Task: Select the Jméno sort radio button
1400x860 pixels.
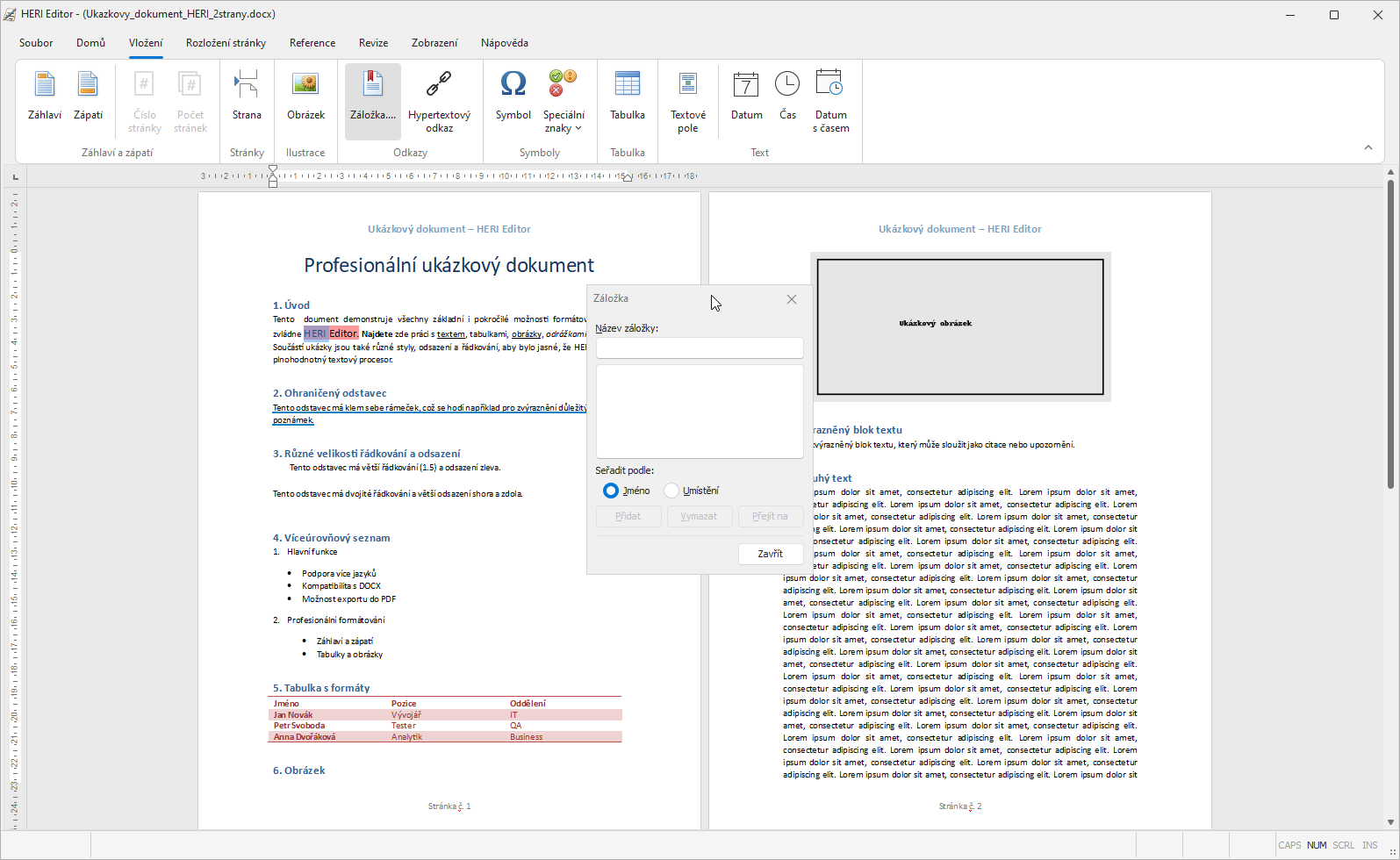Action: tap(611, 491)
